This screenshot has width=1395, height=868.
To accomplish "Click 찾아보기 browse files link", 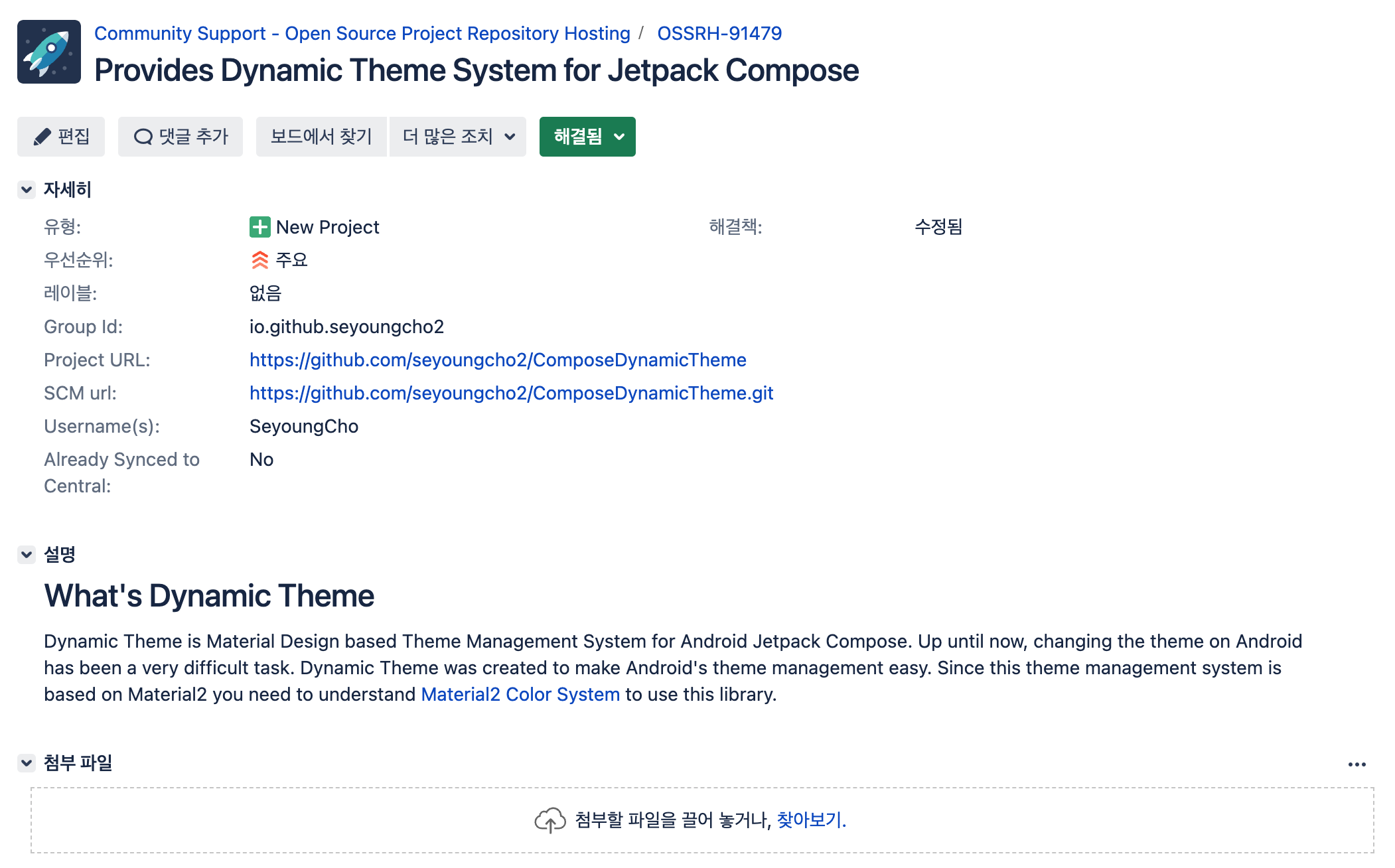I will pyautogui.click(x=811, y=820).
